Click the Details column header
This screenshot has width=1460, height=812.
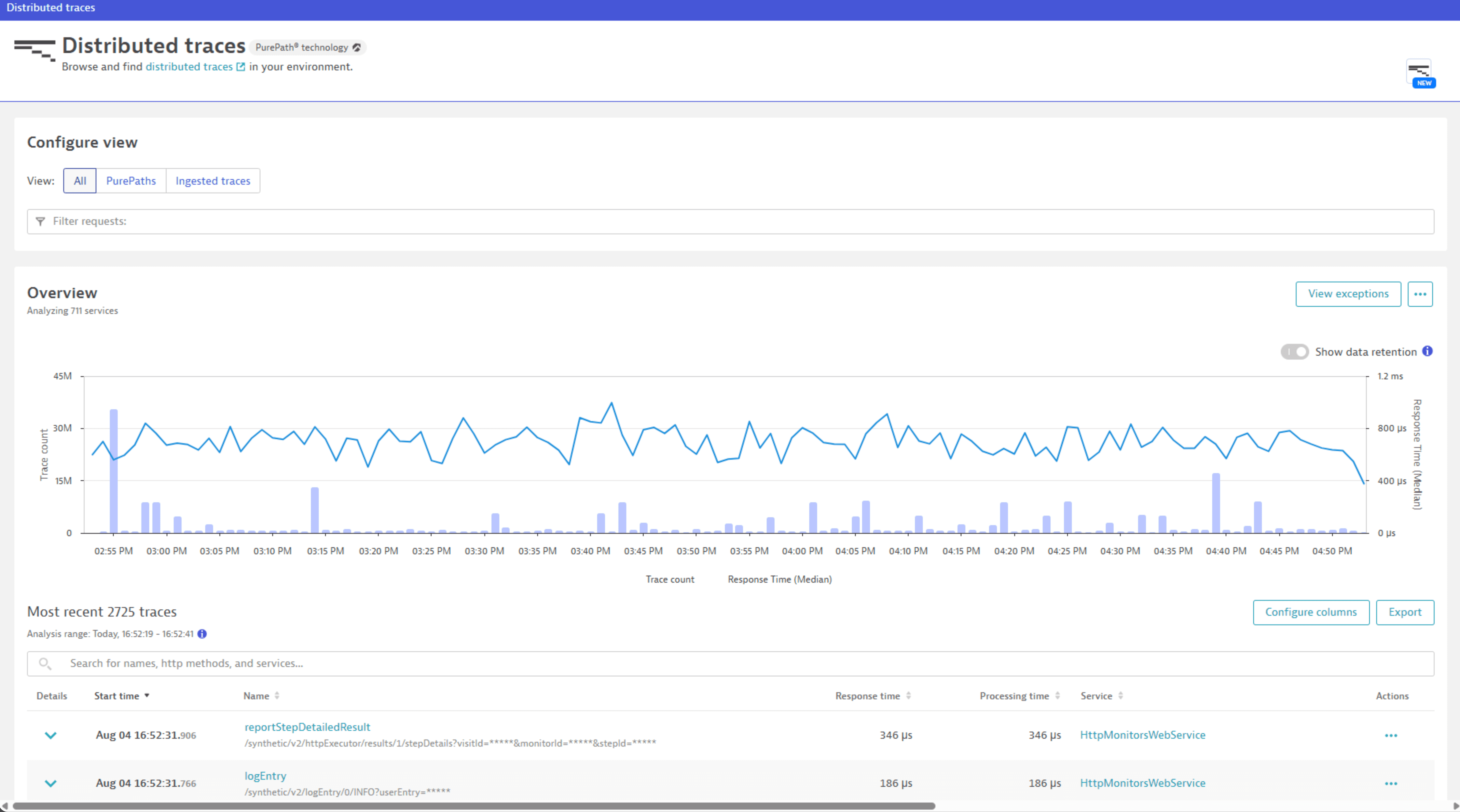(52, 696)
